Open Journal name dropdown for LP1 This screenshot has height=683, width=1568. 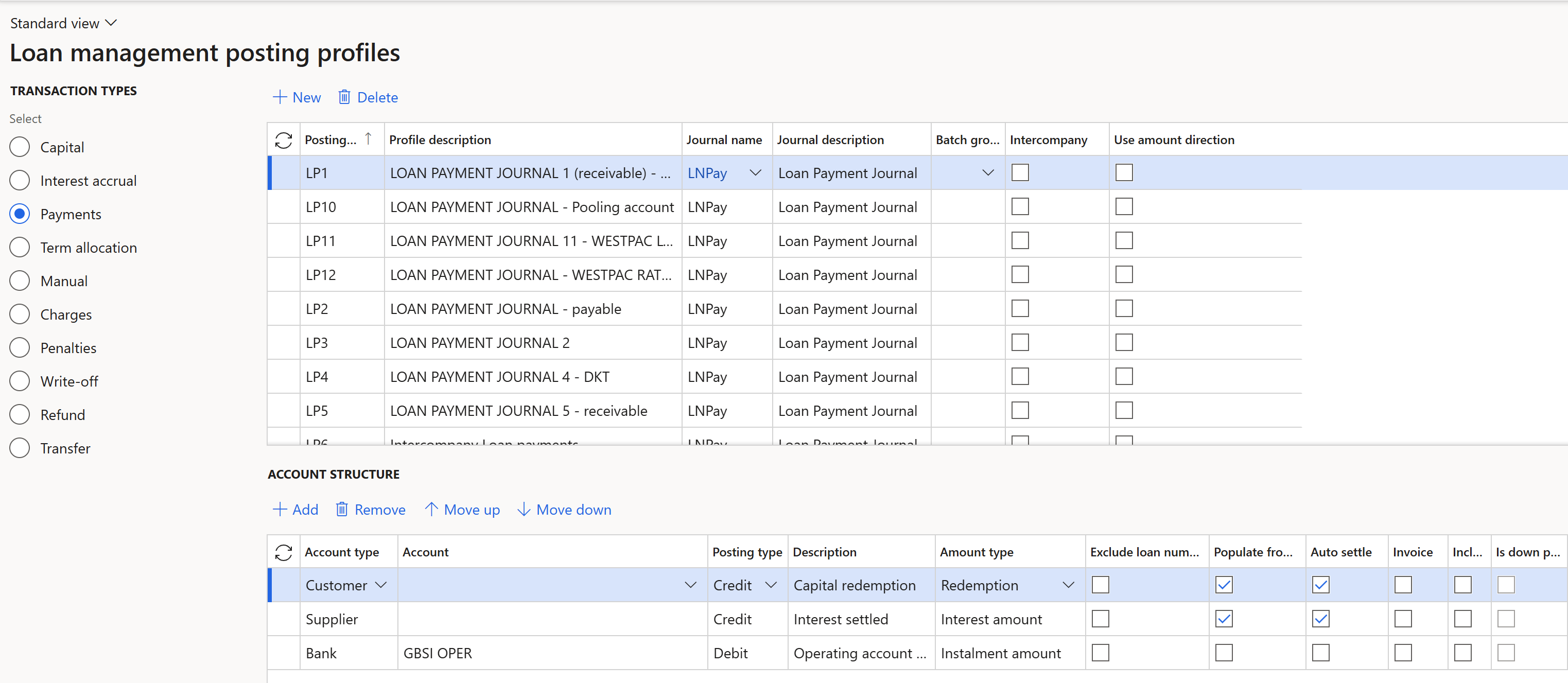pyautogui.click(x=755, y=173)
